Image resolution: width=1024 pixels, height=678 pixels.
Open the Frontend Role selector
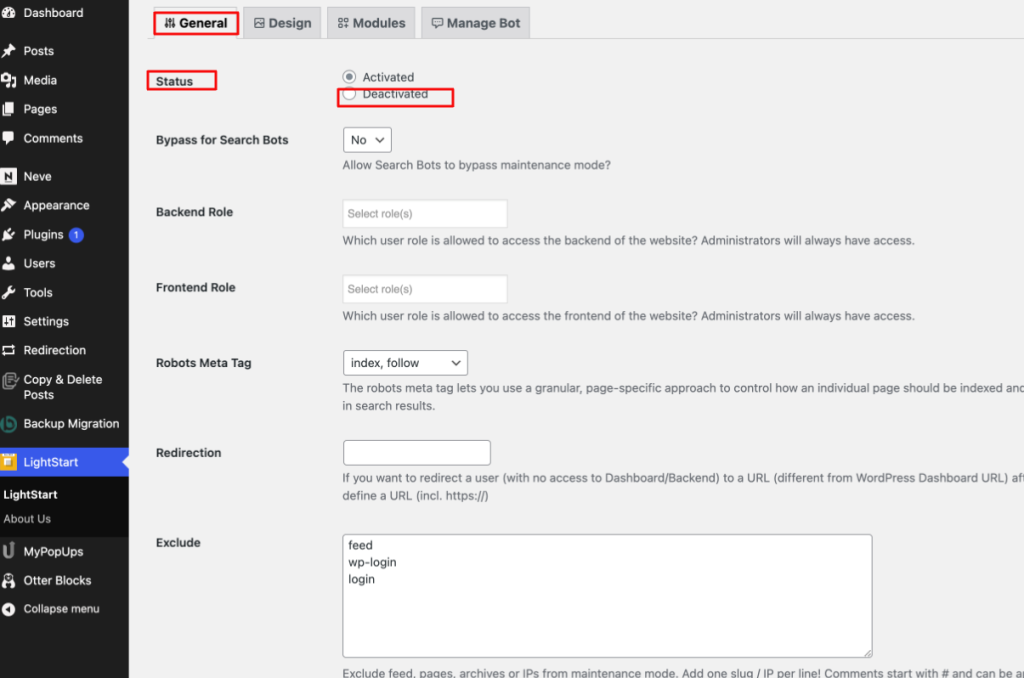point(424,289)
